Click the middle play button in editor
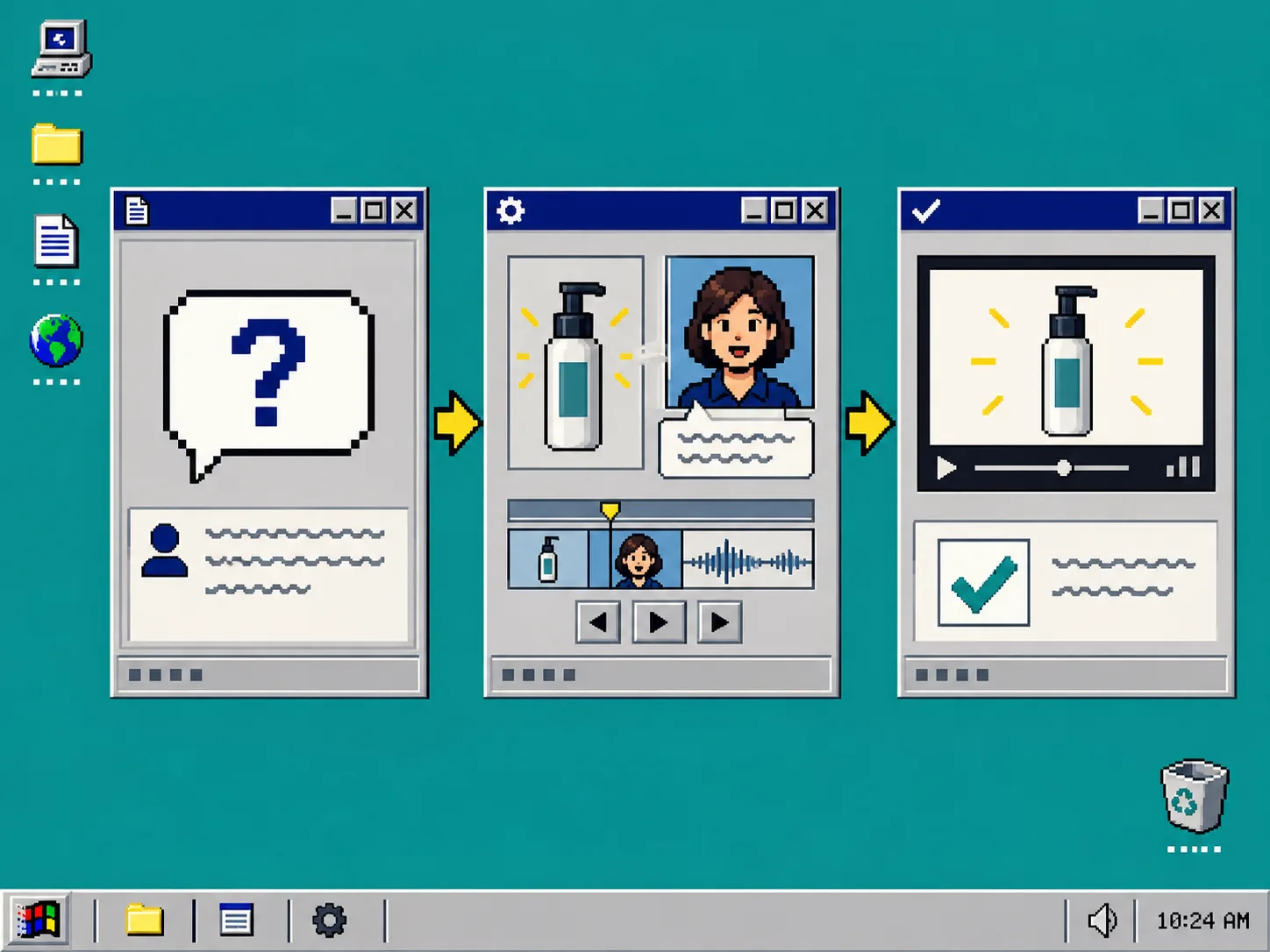 tap(659, 622)
